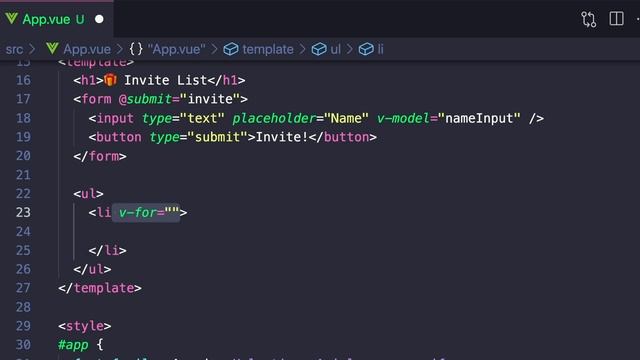Open the template breadcrumb segment
This screenshot has width=640, height=360.
(268, 49)
